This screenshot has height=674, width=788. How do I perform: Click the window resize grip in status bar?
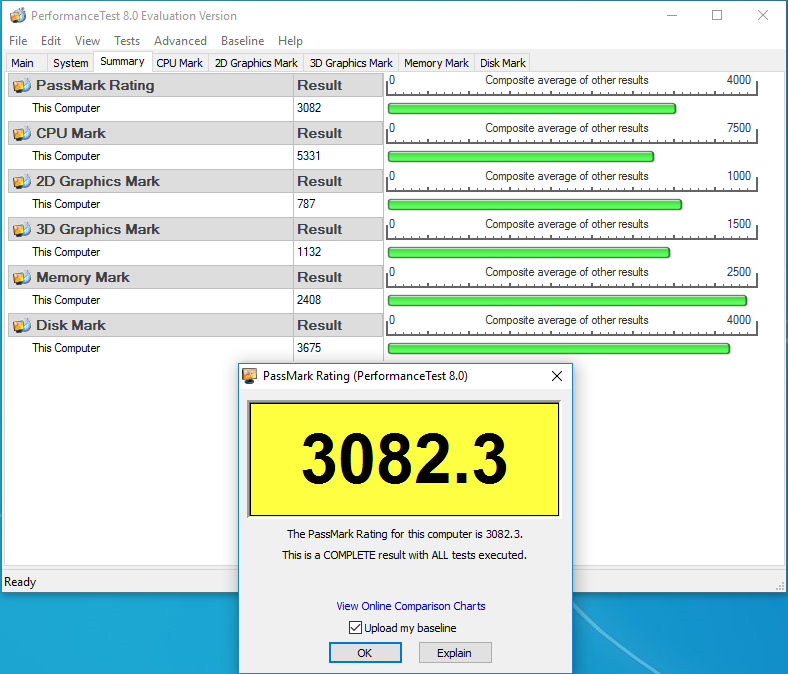(x=780, y=586)
